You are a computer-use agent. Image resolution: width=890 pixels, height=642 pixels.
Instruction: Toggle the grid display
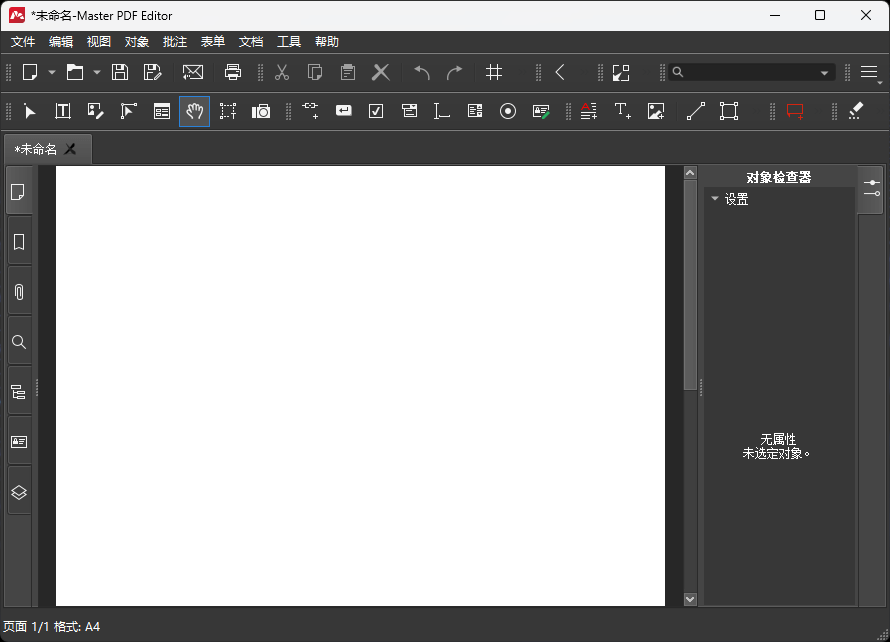(x=493, y=72)
